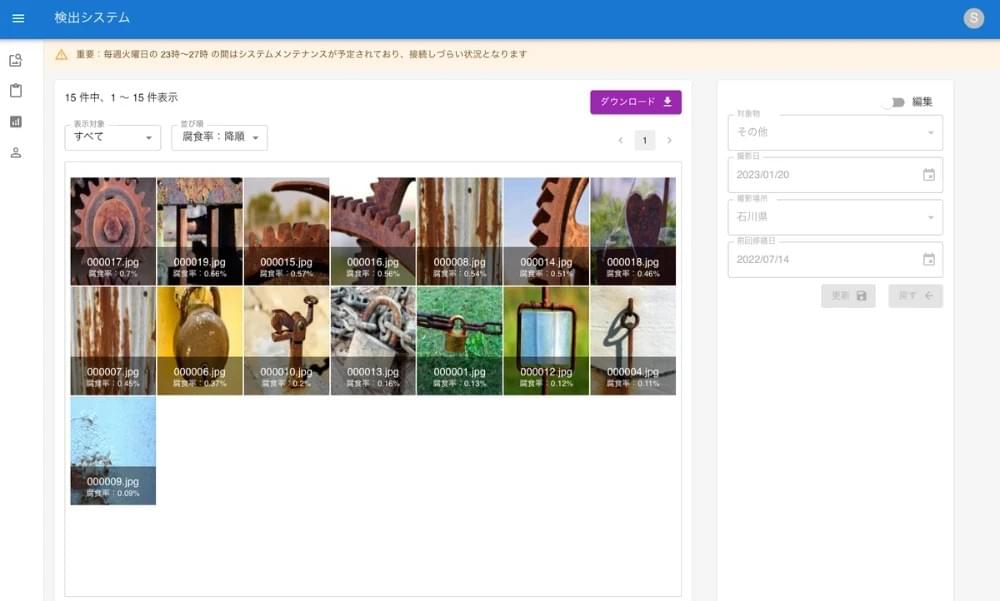Open the 並び順 sort dropdown

click(x=219, y=137)
